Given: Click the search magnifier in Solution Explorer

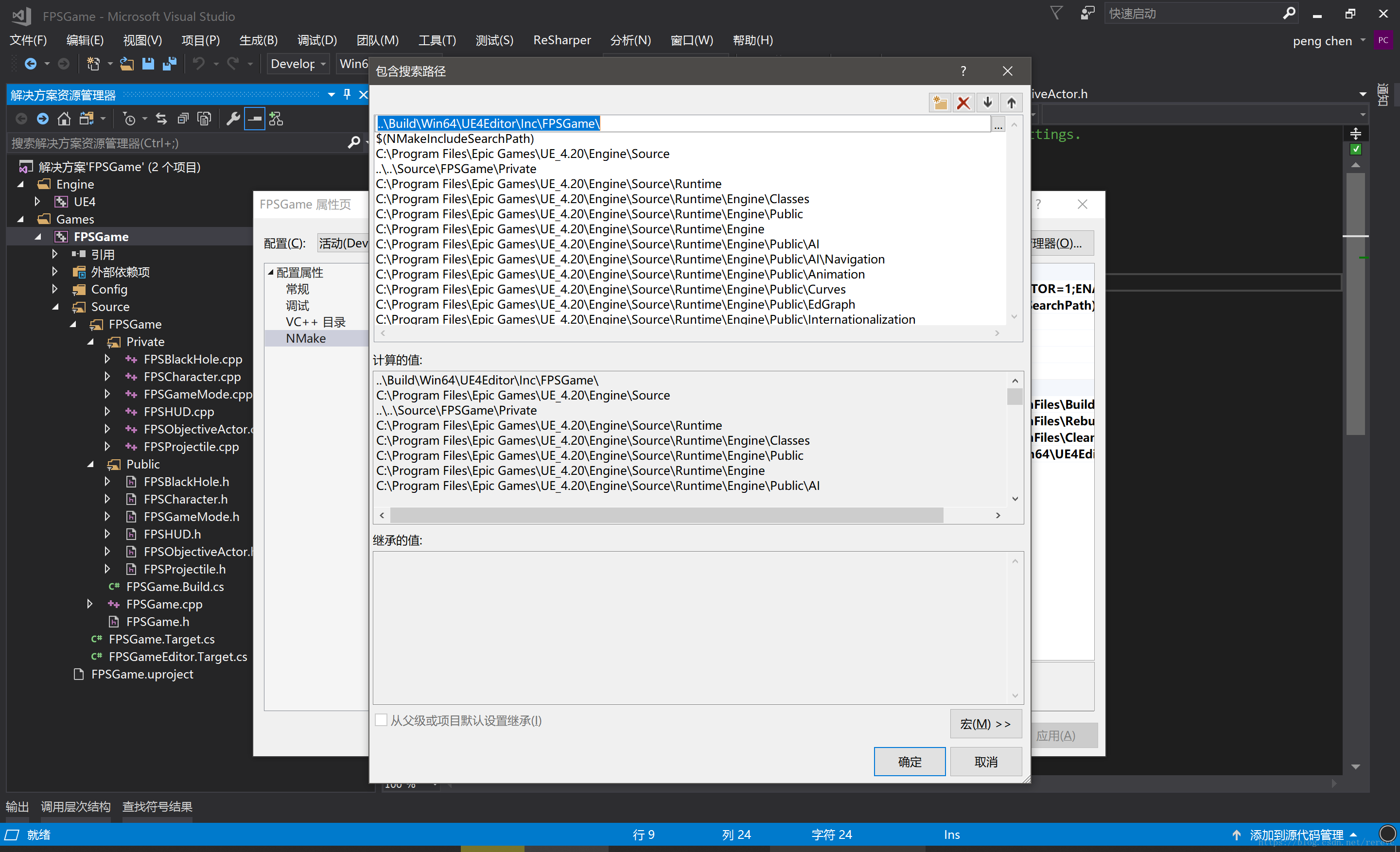Looking at the screenshot, I should tap(354, 142).
